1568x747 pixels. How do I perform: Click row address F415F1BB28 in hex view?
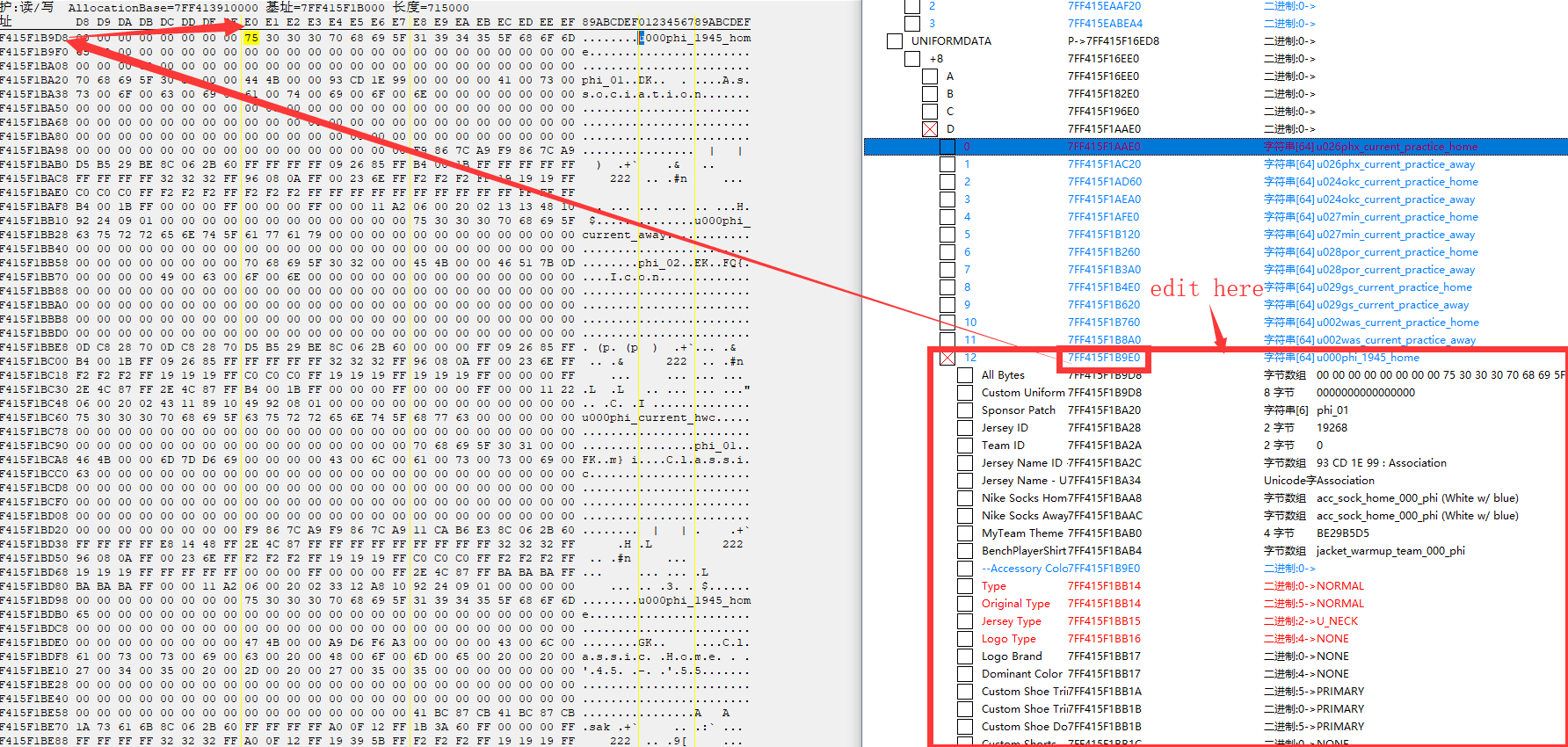pos(34,235)
